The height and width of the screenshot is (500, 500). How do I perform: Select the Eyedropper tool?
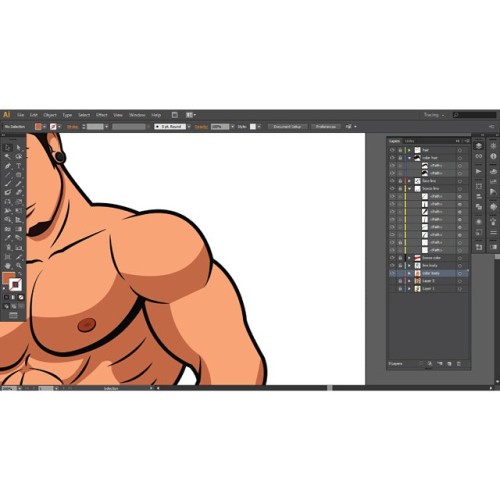click(8, 238)
